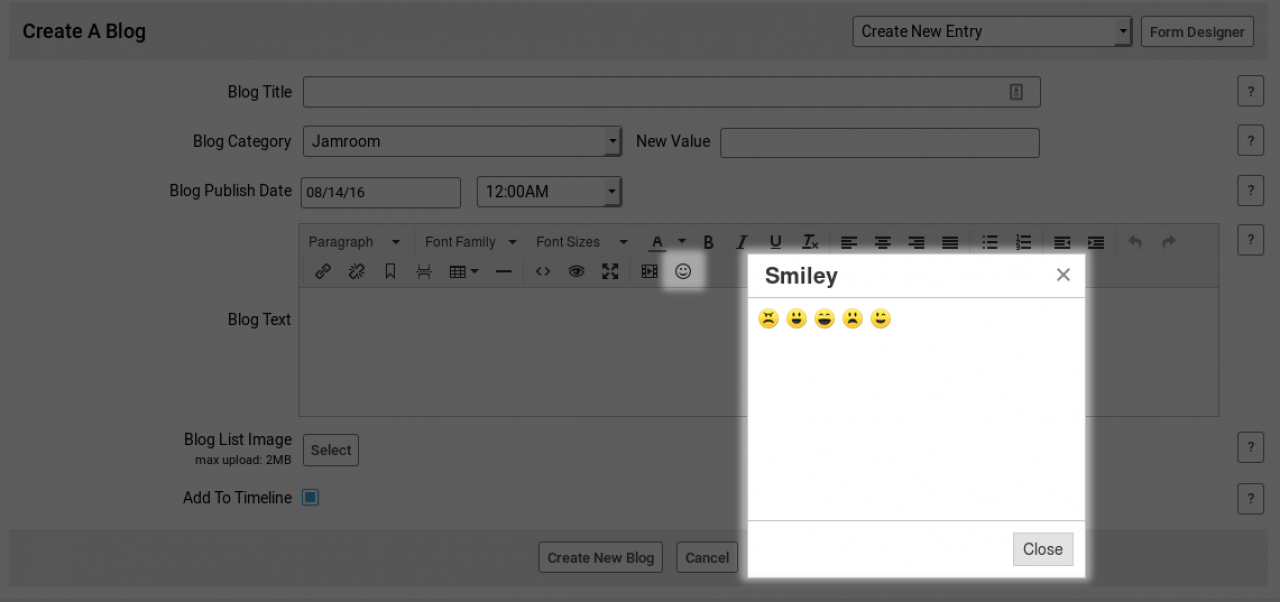Choose the laughing smiley with closed eyes

tap(824, 319)
